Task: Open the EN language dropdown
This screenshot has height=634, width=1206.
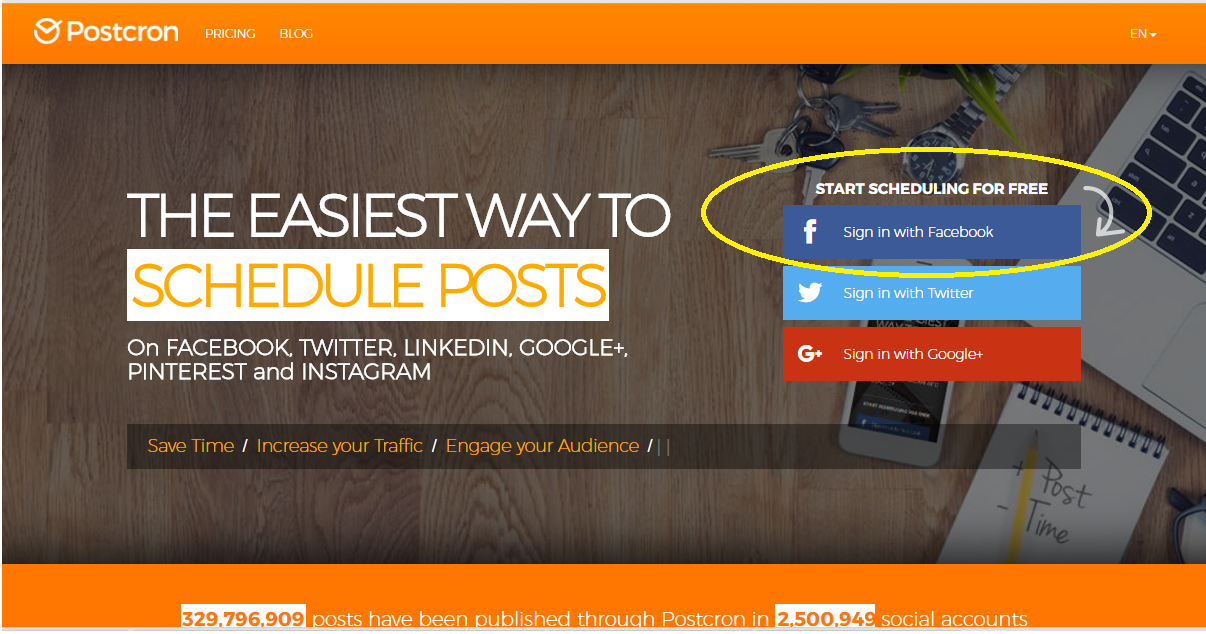Action: tap(1143, 34)
